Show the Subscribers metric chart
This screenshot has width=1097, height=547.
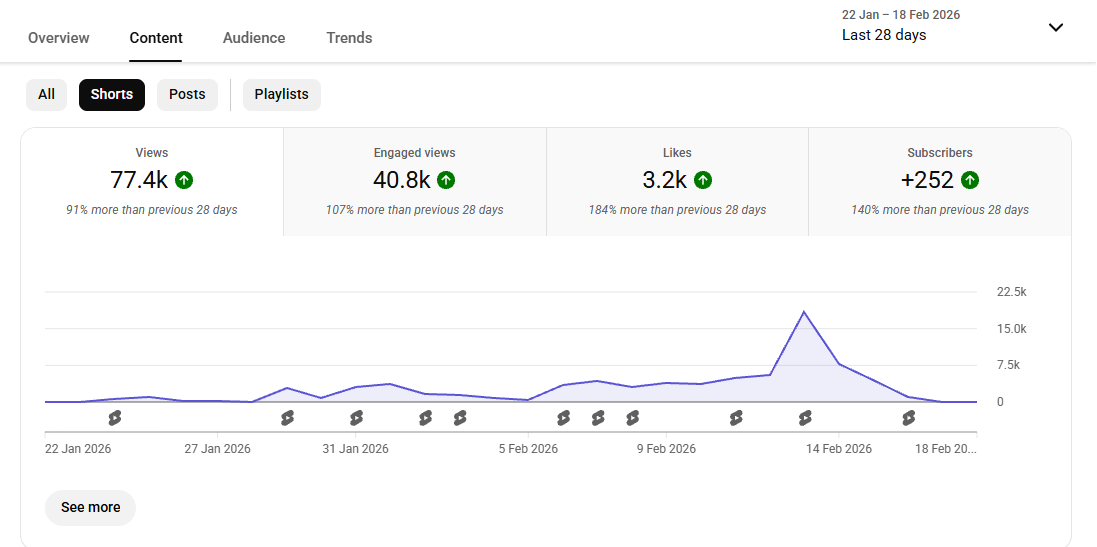tap(939, 181)
